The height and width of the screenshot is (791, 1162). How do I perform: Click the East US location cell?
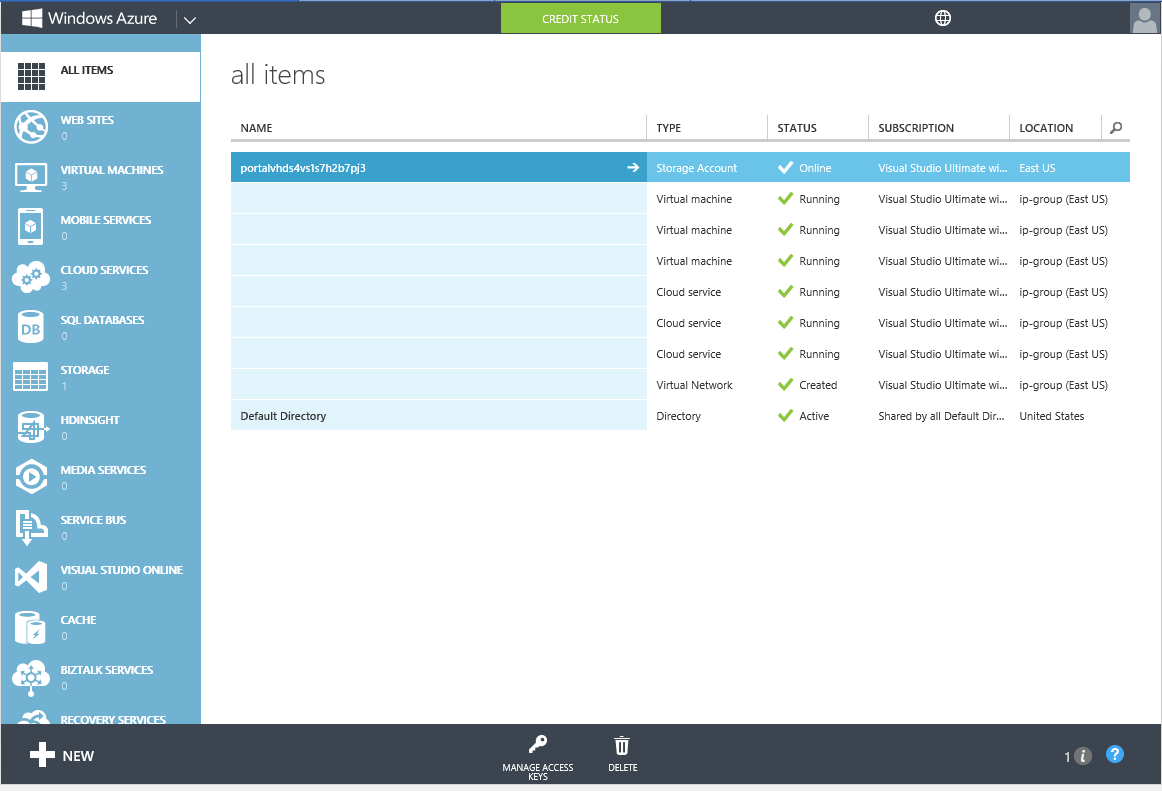pyautogui.click(x=1037, y=168)
